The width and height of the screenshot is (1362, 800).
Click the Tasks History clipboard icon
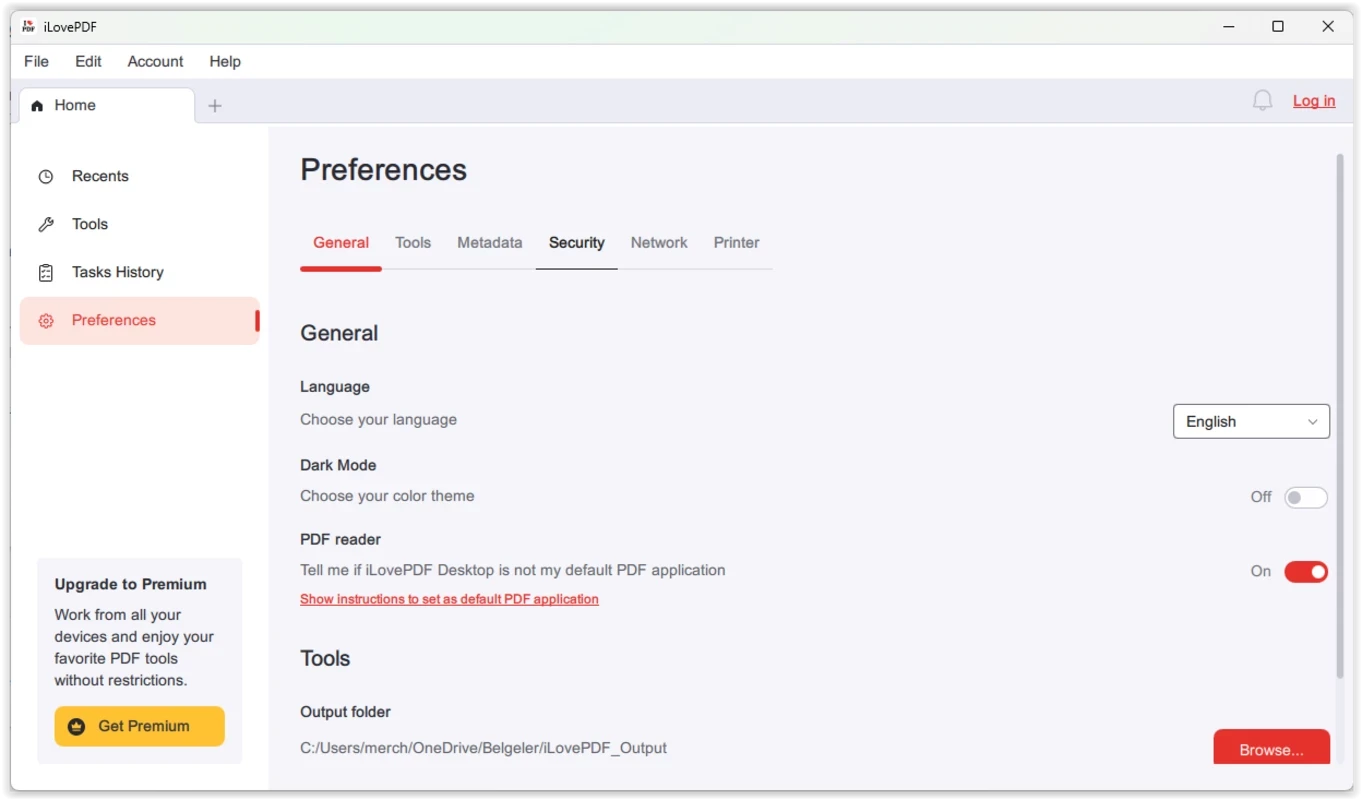46,273
